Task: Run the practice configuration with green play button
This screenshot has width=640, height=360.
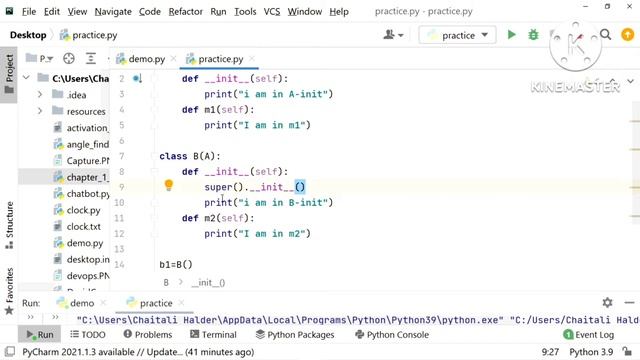Action: pyautogui.click(x=511, y=35)
